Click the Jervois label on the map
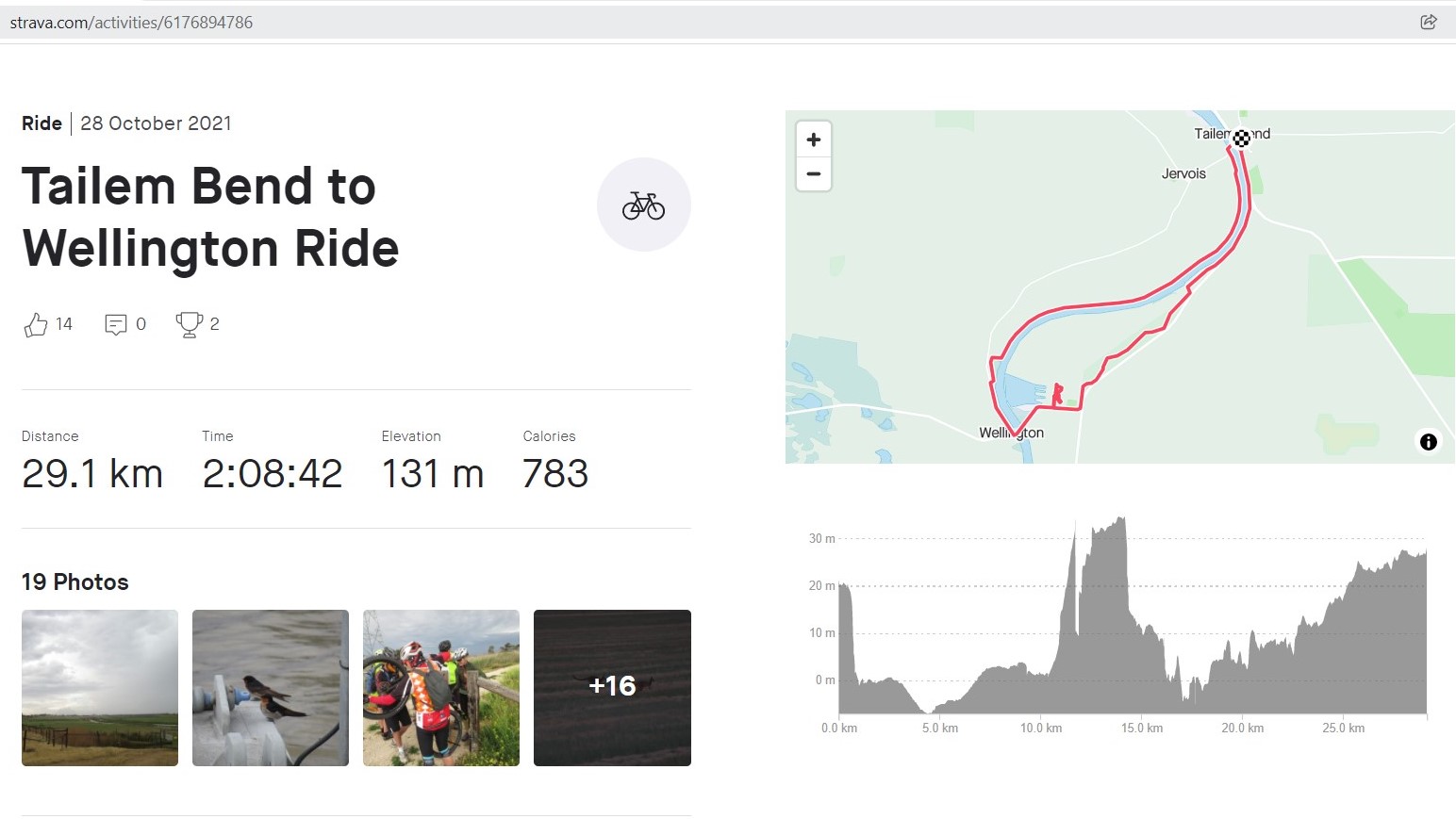Viewport: 1456px width, 819px height. coord(1183,173)
